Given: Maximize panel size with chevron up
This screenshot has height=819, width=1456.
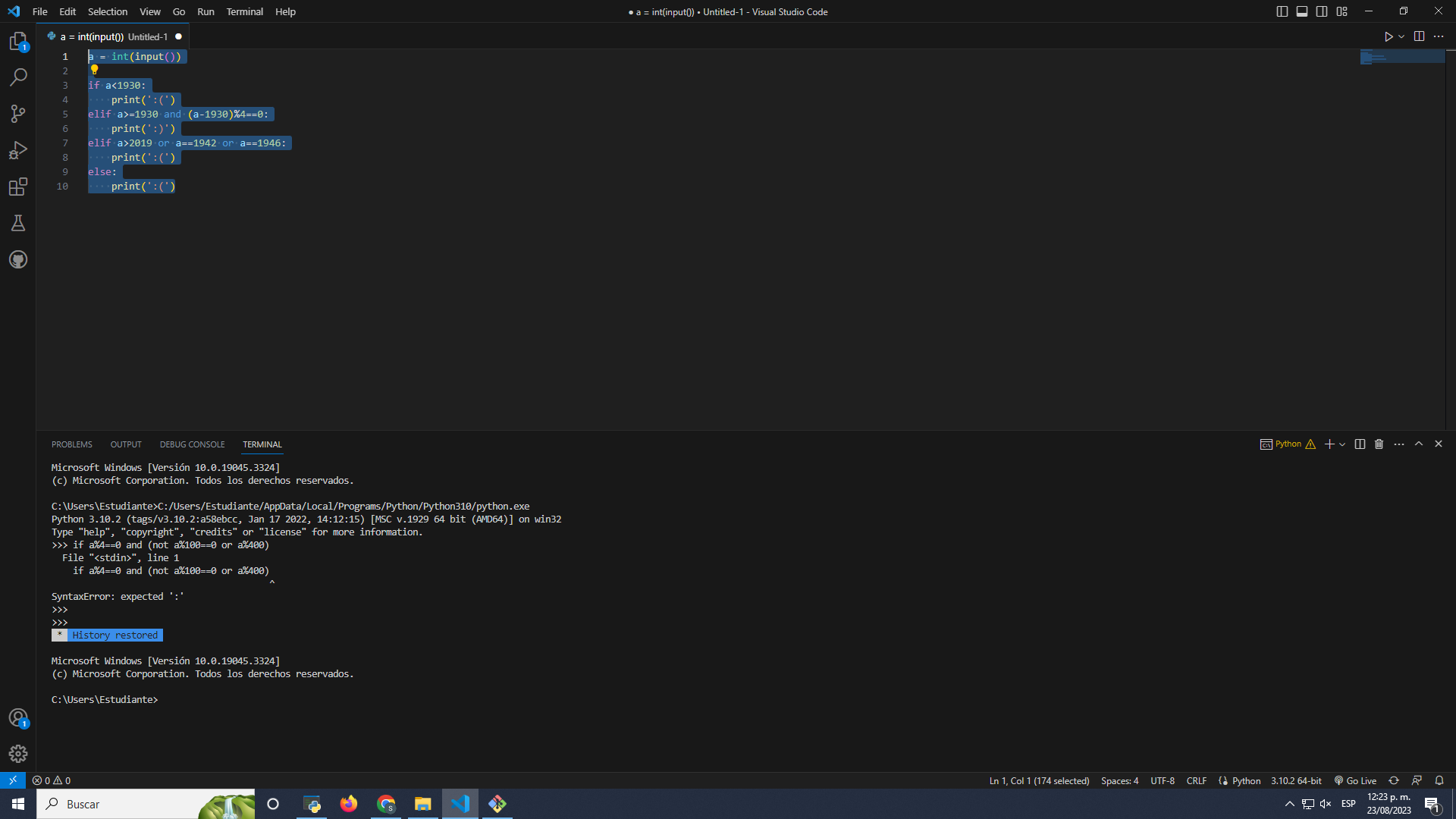Looking at the screenshot, I should [1419, 444].
